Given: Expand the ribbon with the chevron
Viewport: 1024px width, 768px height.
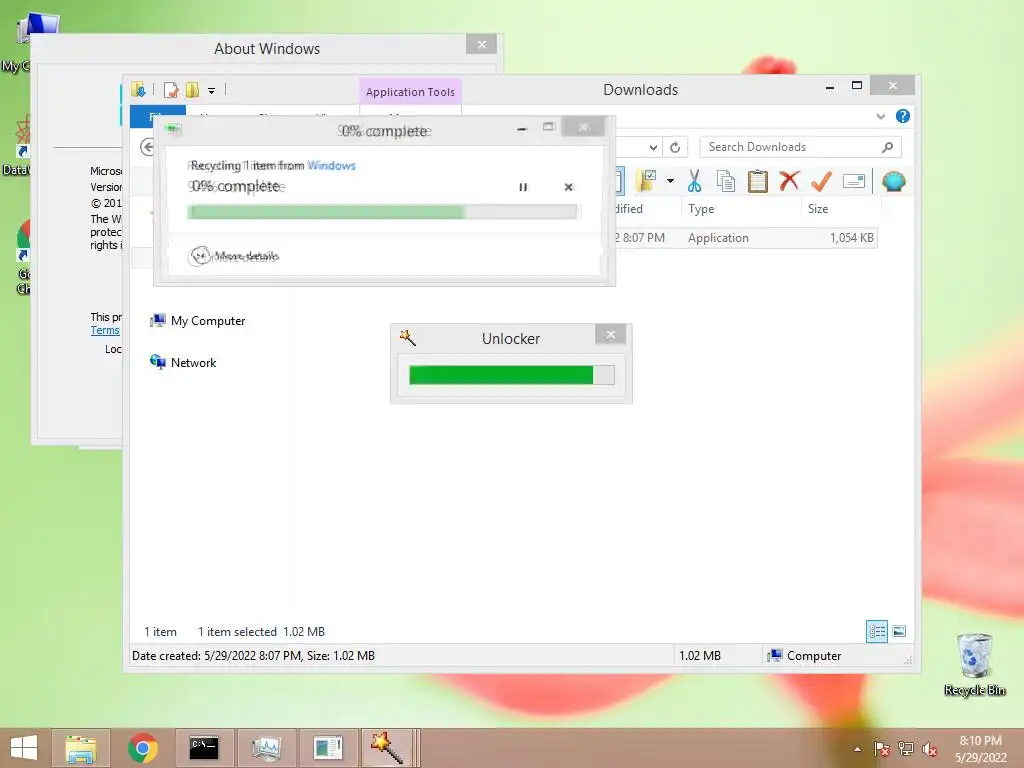Looking at the screenshot, I should click(880, 116).
